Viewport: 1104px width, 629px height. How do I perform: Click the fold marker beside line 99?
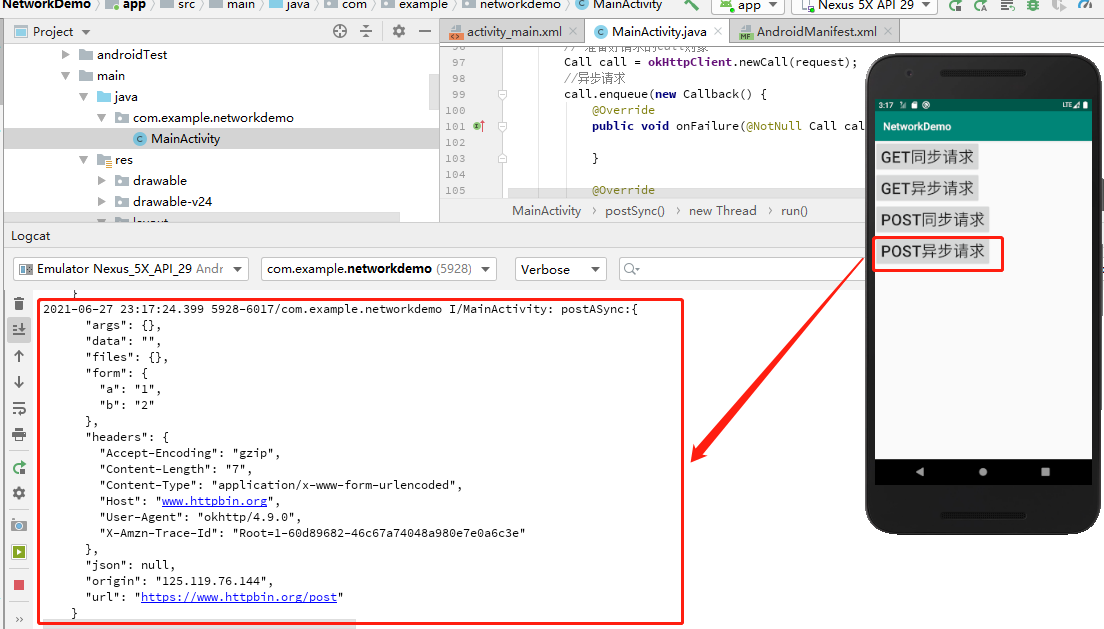[503, 94]
